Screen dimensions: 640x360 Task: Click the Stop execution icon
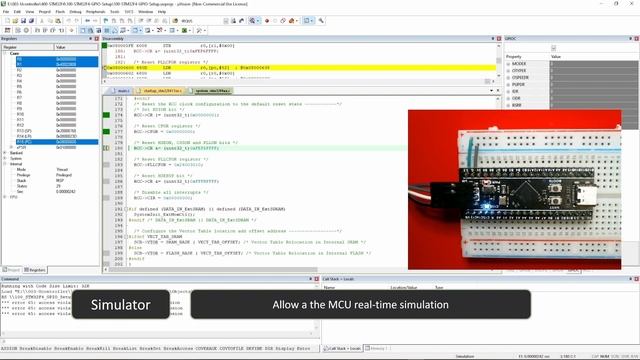tap(26, 30)
